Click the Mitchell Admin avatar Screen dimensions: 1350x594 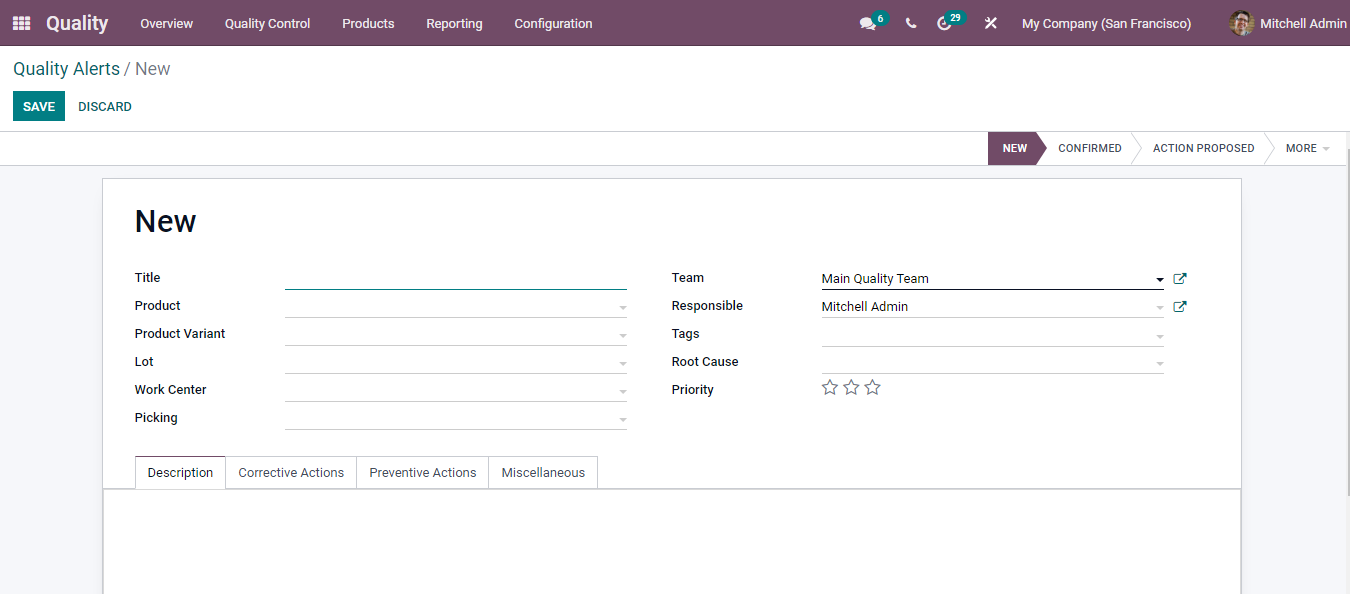tap(1240, 23)
